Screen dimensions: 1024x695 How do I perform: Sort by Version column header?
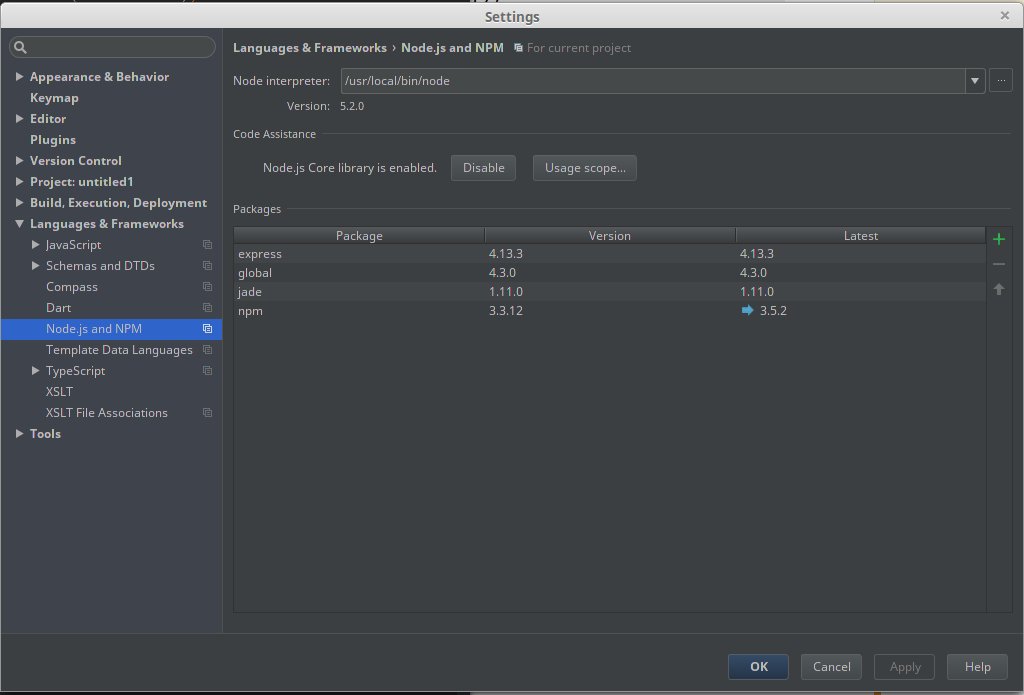610,236
